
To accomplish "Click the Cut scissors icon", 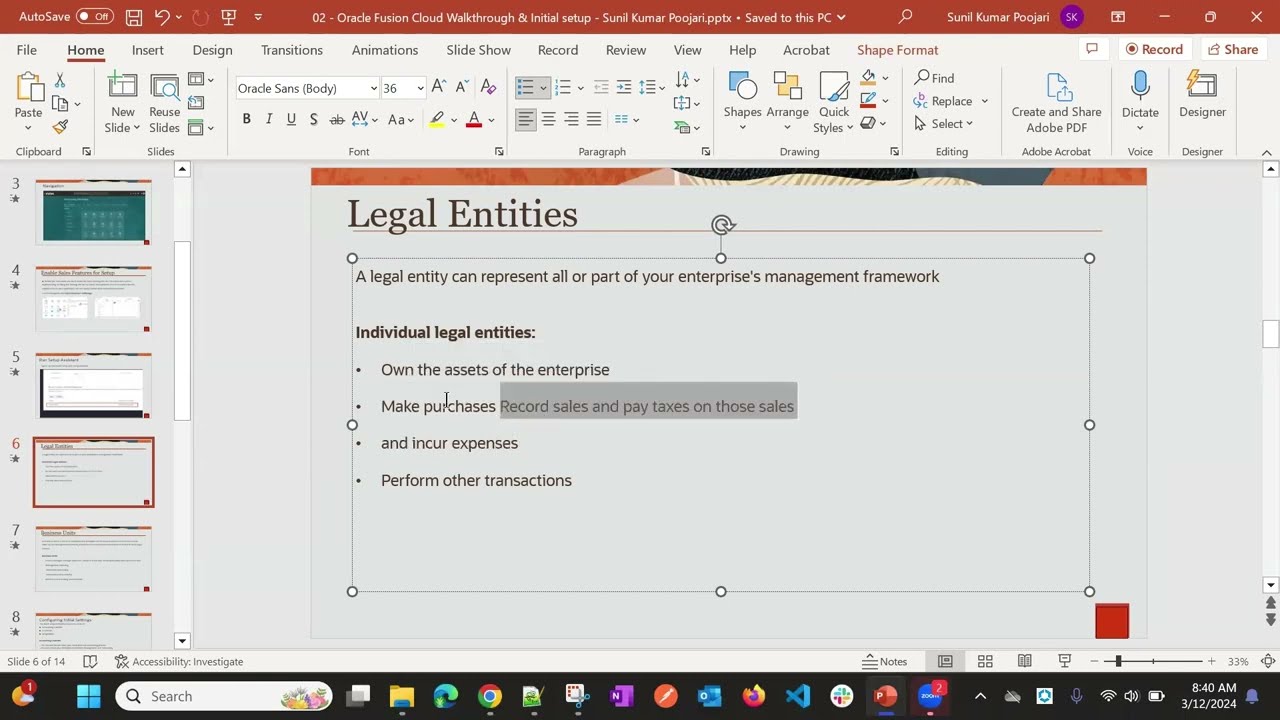I will pyautogui.click(x=60, y=80).
